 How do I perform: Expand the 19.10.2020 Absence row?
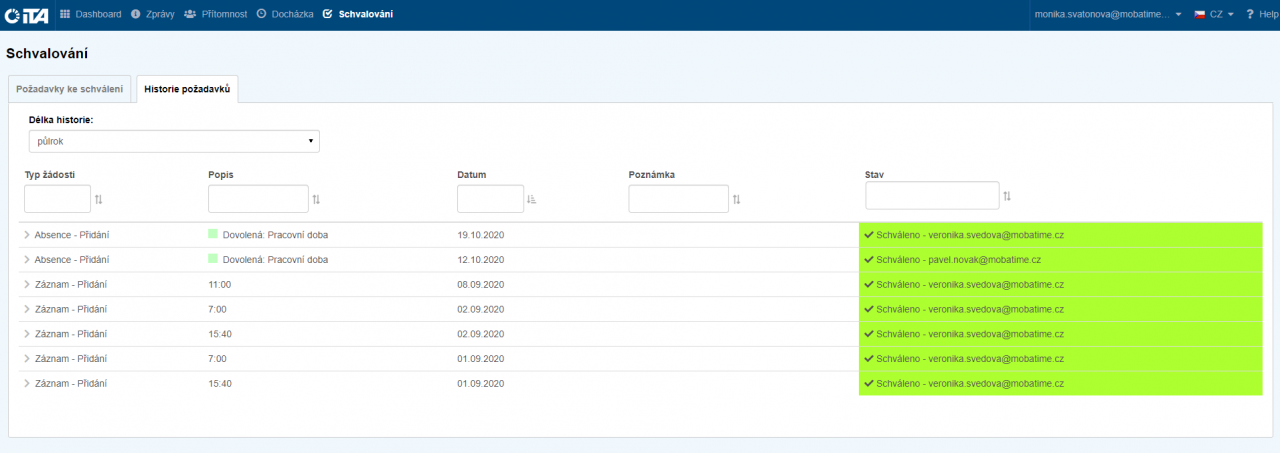[x=27, y=235]
